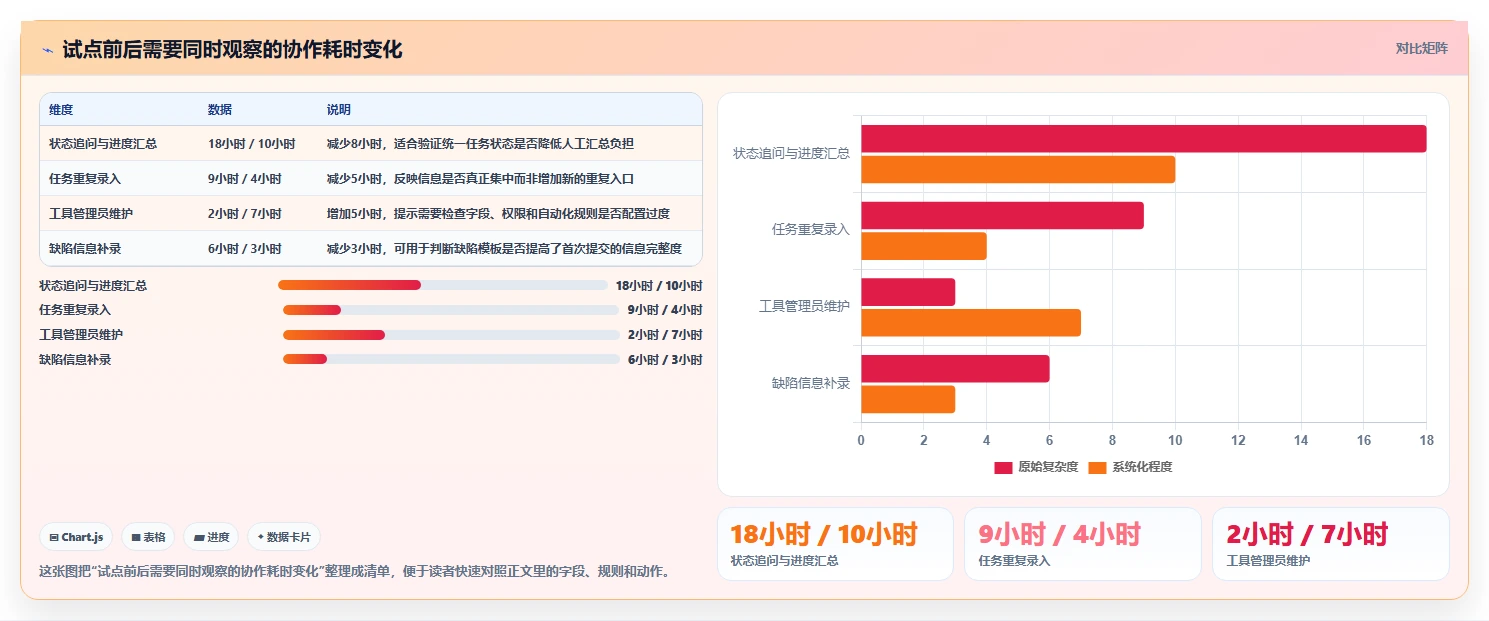The image size is (1489, 621).
Task: Click progress list label 缺陷信息补录
Action: coord(75,360)
